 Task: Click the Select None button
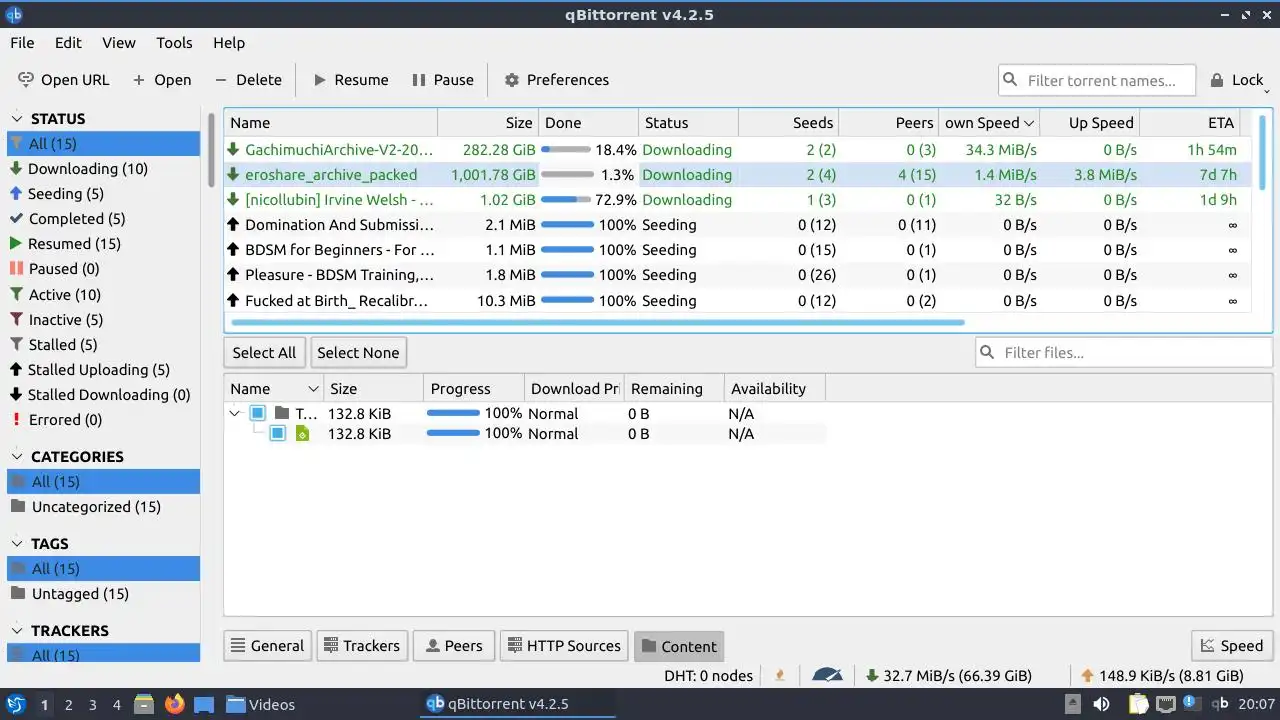click(x=358, y=352)
